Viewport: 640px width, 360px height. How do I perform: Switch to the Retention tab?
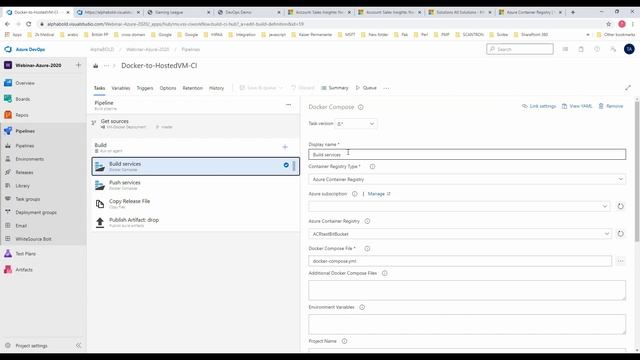[192, 88]
